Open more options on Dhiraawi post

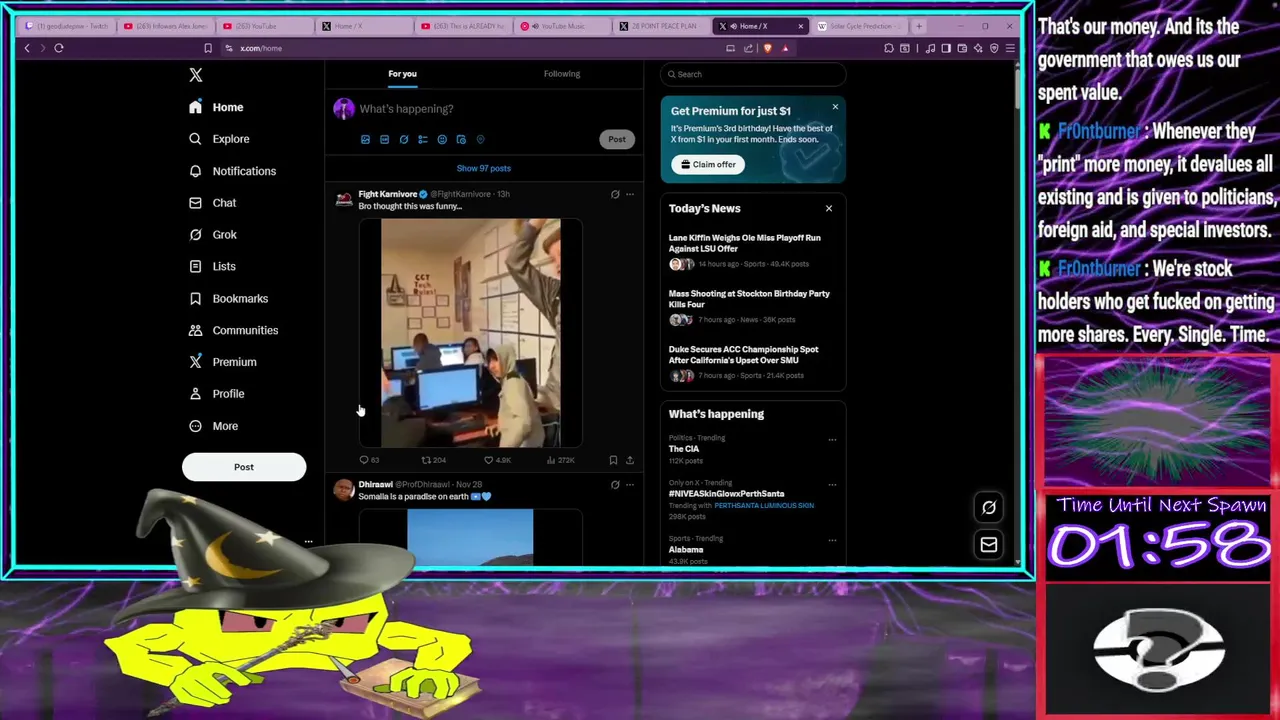click(x=630, y=485)
